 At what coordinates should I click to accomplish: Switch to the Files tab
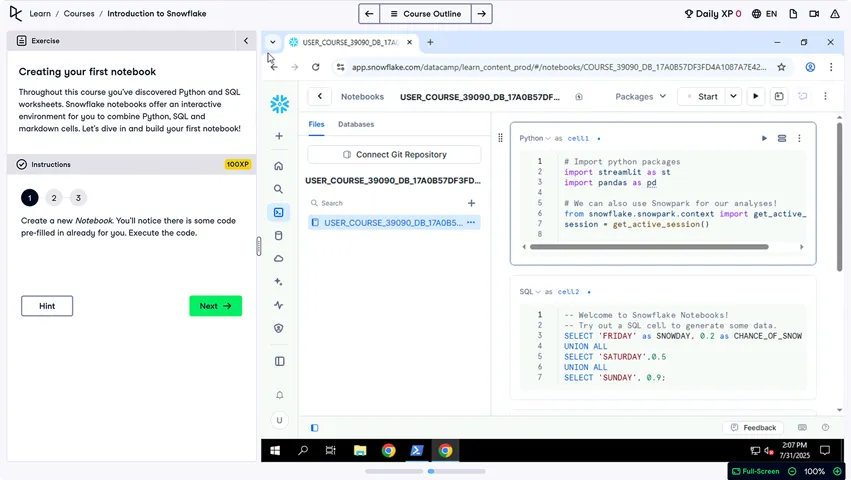pyautogui.click(x=316, y=124)
